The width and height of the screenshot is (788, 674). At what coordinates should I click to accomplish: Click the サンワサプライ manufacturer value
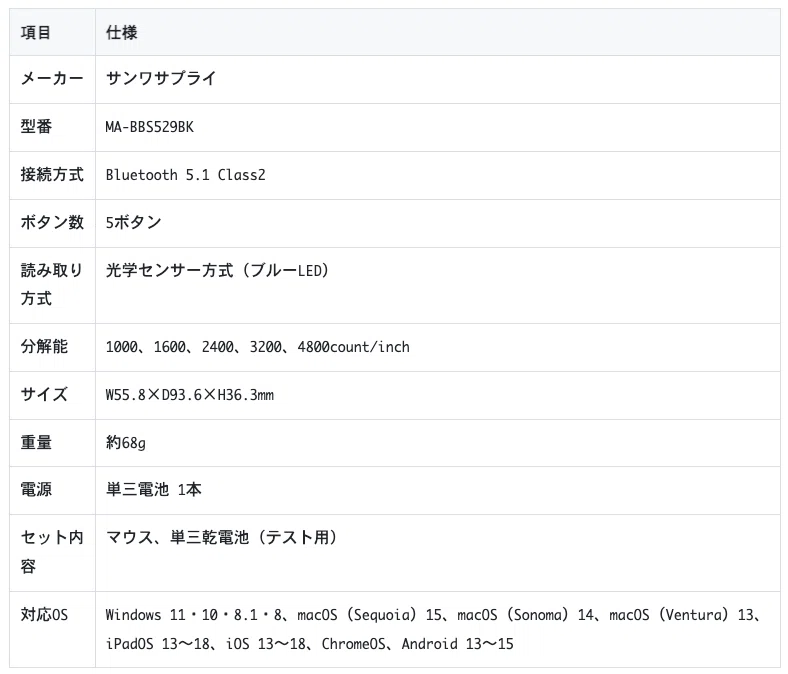(x=161, y=78)
